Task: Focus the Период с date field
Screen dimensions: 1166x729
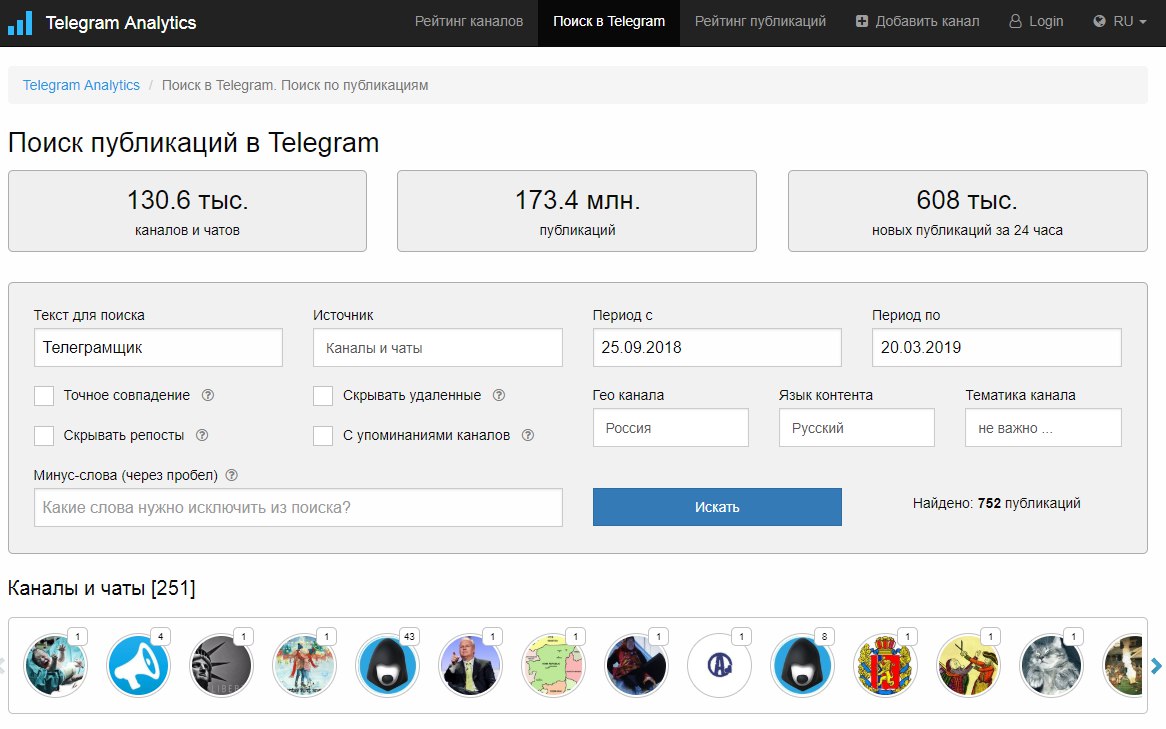Action: pyautogui.click(x=717, y=347)
